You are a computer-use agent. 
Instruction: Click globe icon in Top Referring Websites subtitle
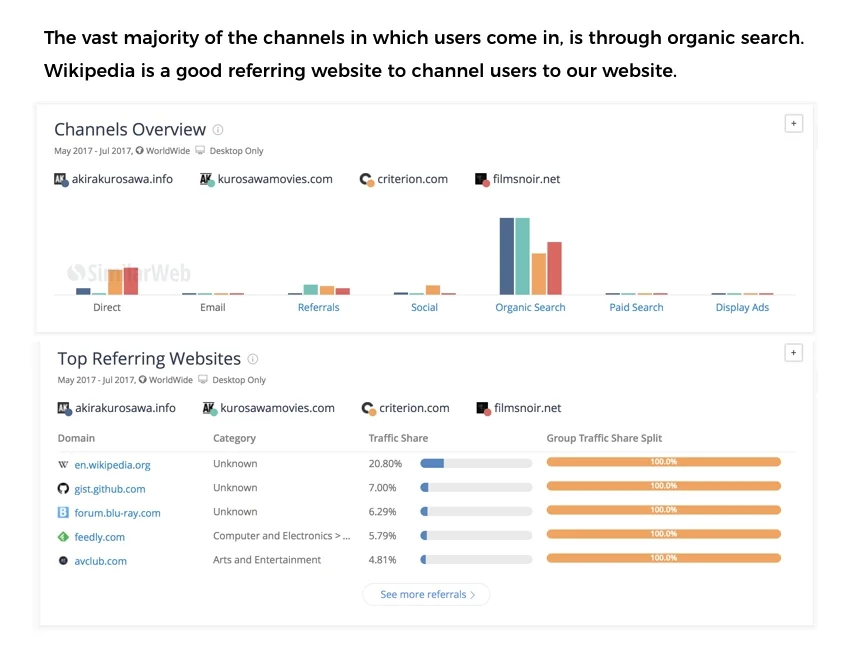coord(143,379)
